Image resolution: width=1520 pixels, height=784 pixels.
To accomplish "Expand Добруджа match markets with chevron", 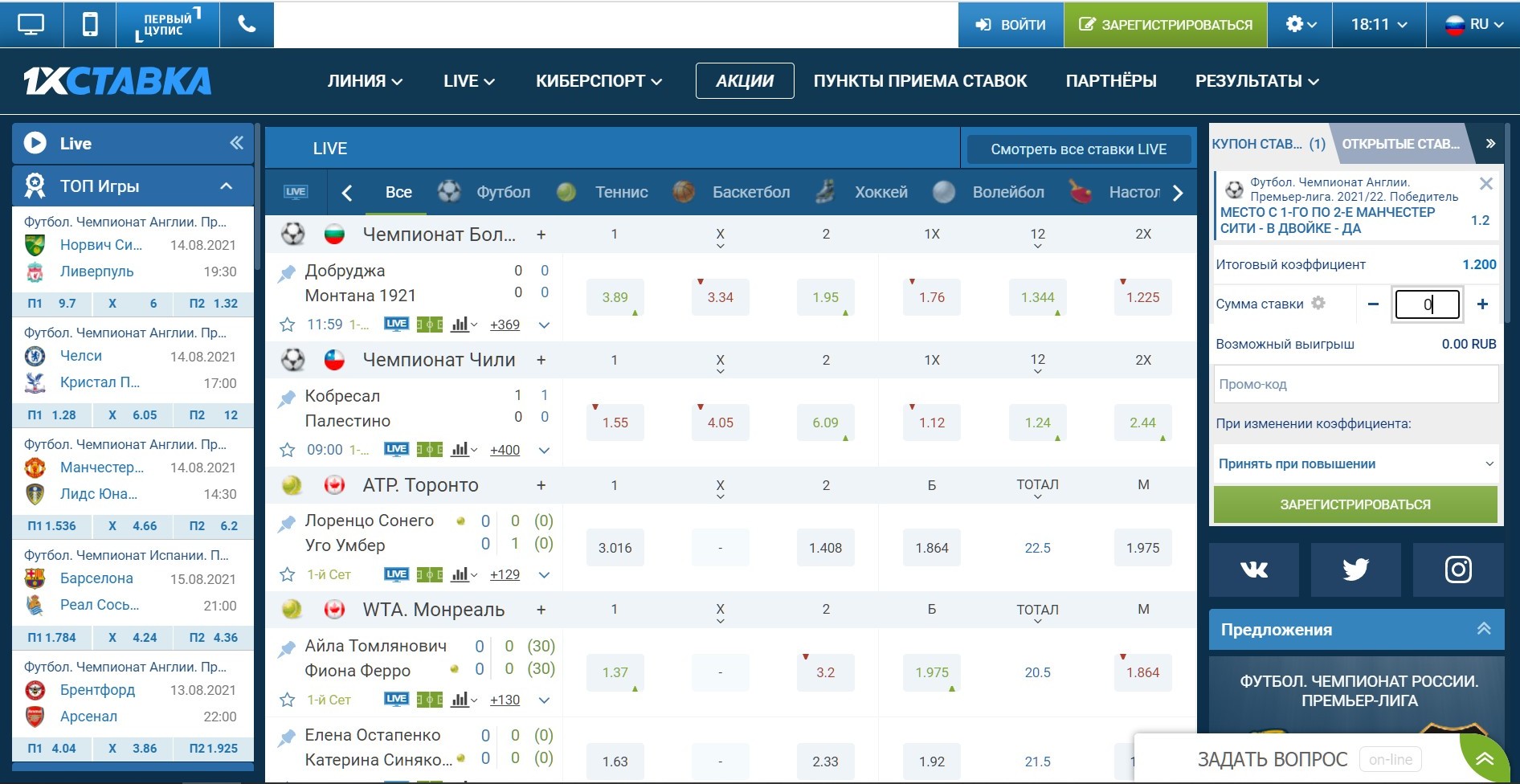I will tap(544, 325).
